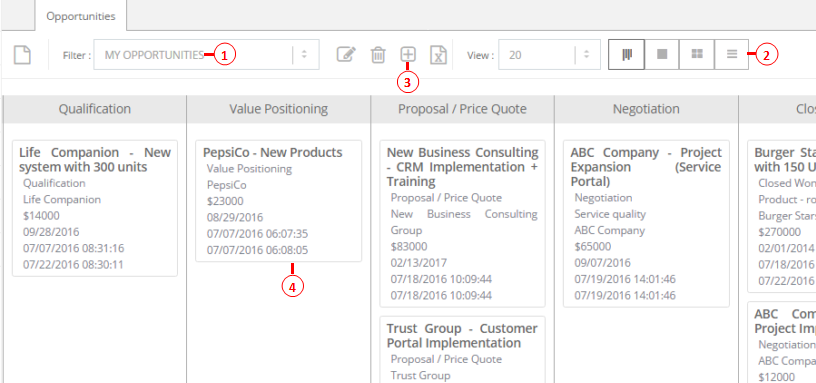816x383 pixels.
Task: Click the Service quality text
Action: pos(610,214)
